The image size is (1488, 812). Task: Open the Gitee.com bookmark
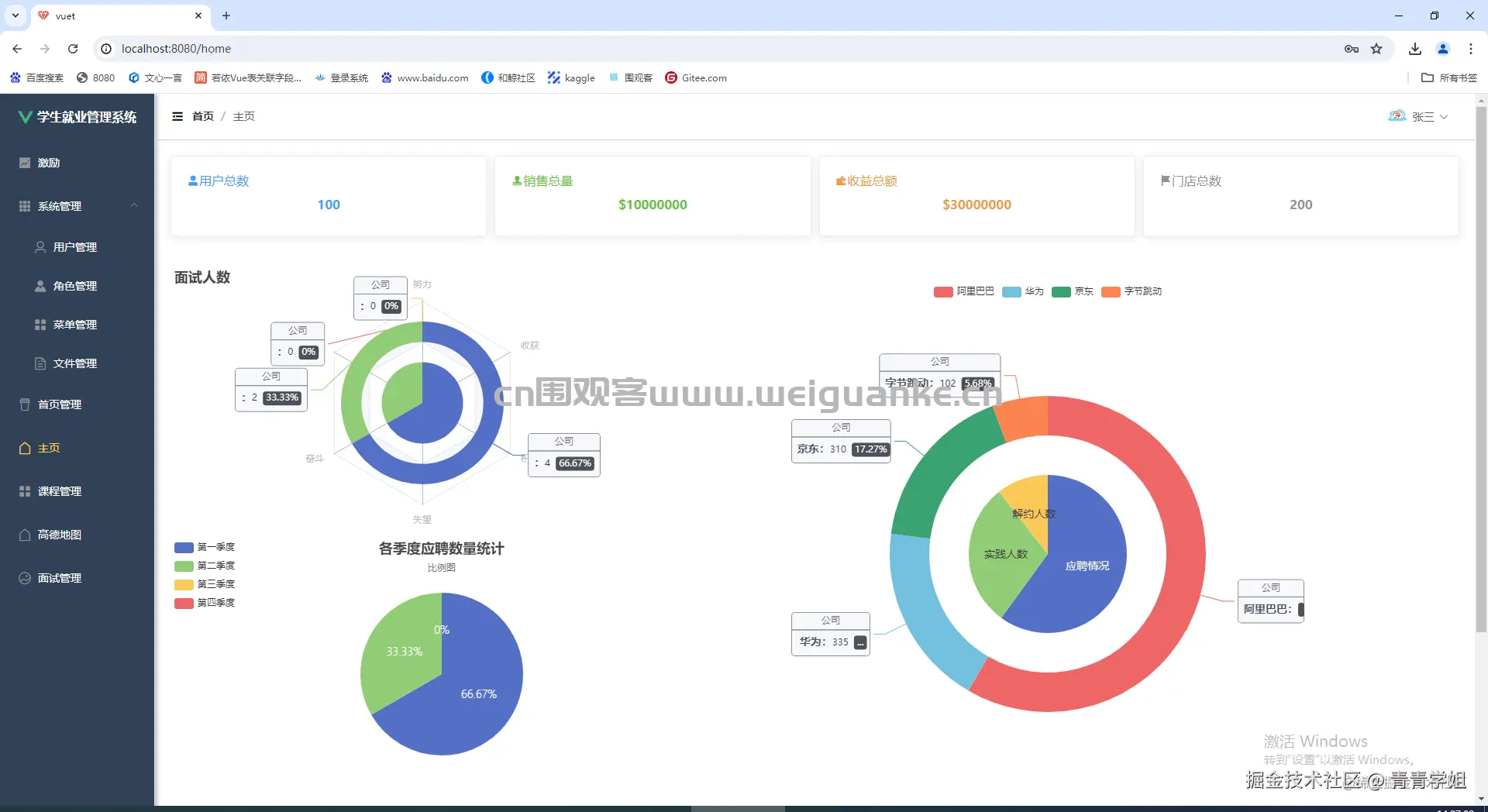[696, 77]
